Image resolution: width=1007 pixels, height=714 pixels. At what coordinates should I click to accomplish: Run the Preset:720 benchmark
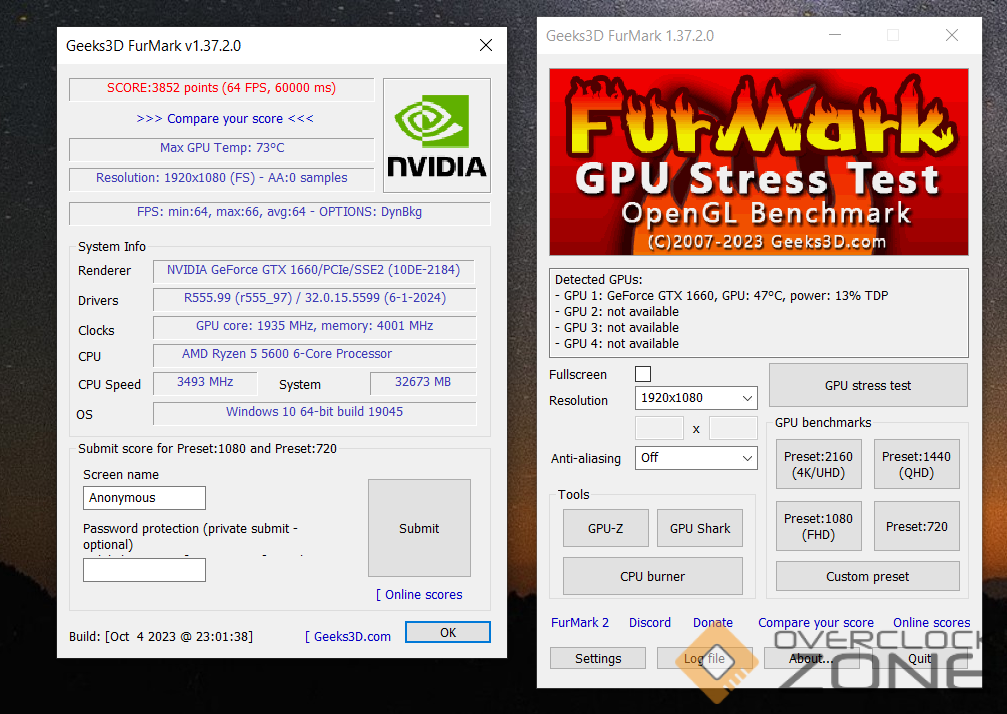point(916,527)
